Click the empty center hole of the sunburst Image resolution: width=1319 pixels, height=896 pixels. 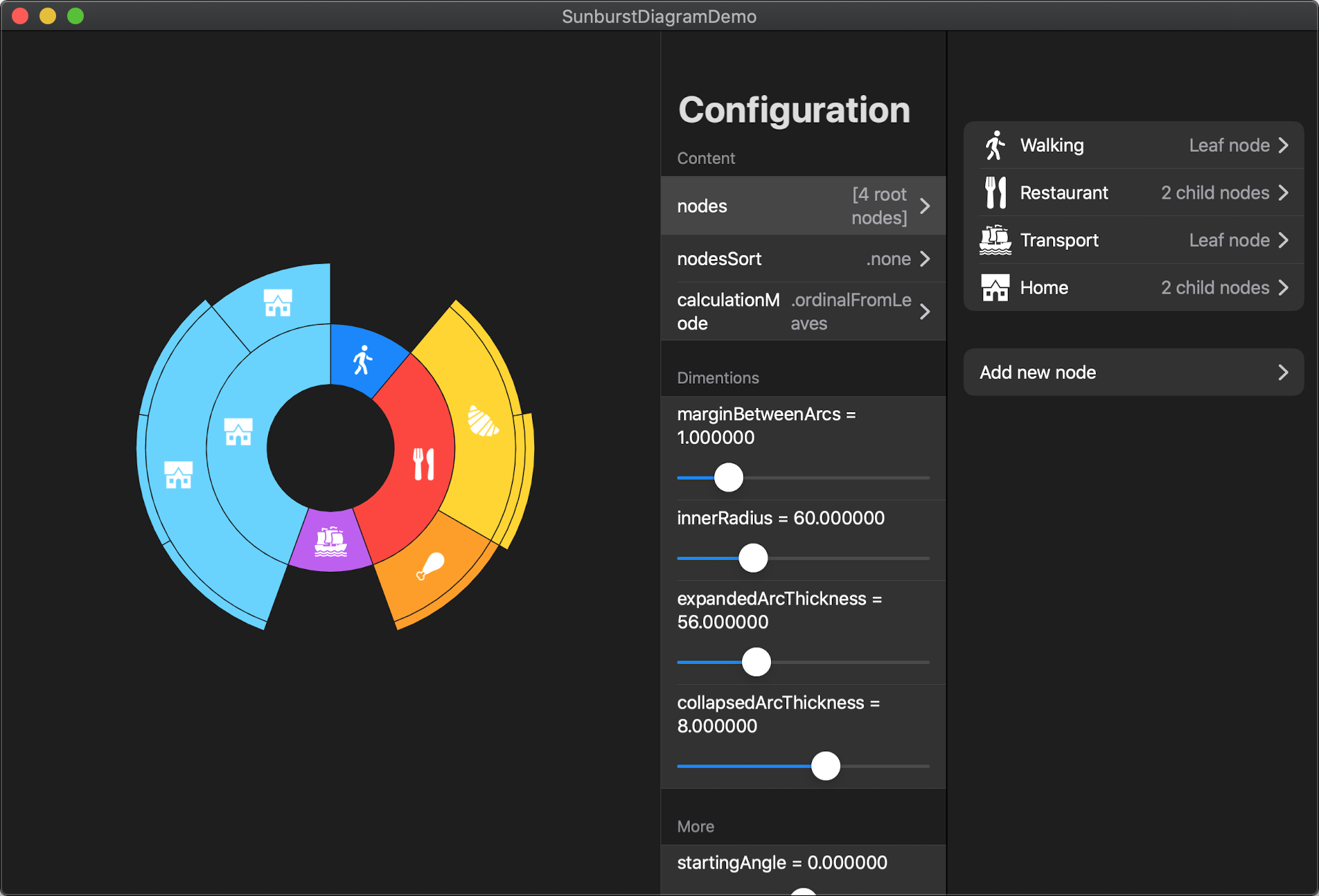click(330, 448)
